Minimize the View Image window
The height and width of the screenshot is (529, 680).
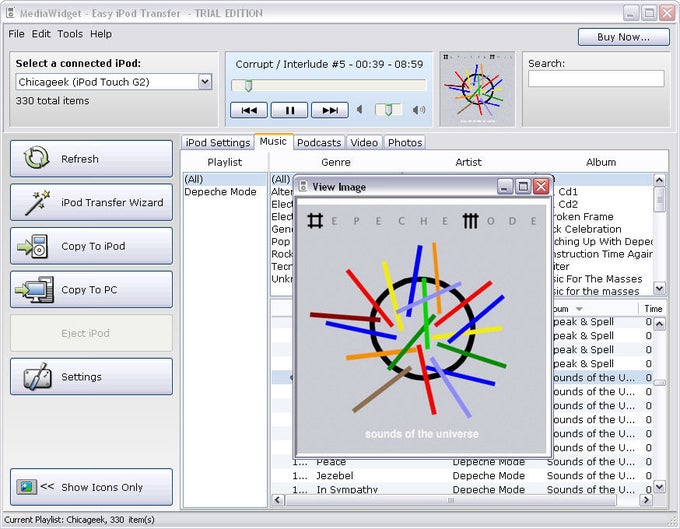click(505, 186)
